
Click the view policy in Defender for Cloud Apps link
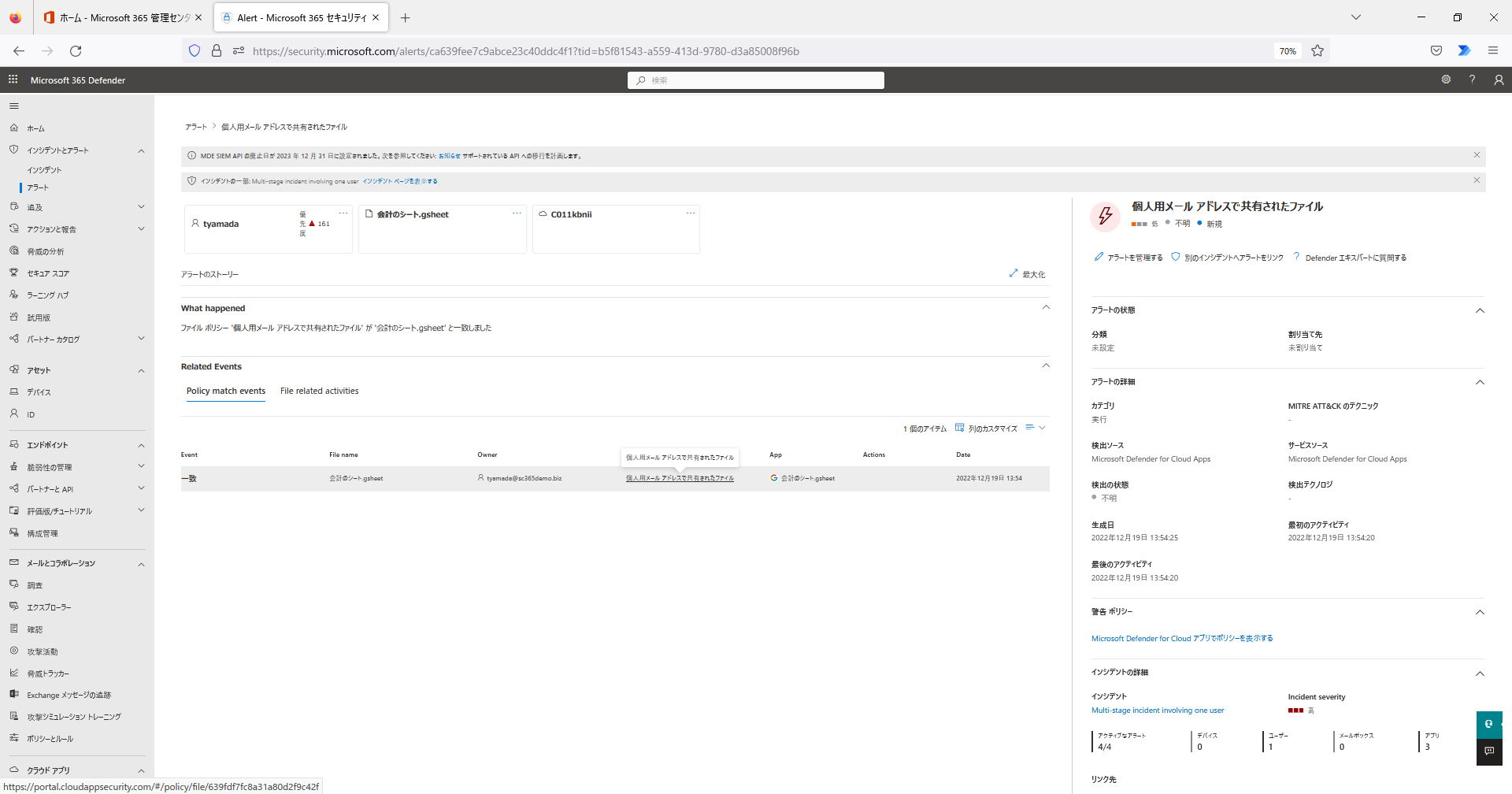(1181, 639)
